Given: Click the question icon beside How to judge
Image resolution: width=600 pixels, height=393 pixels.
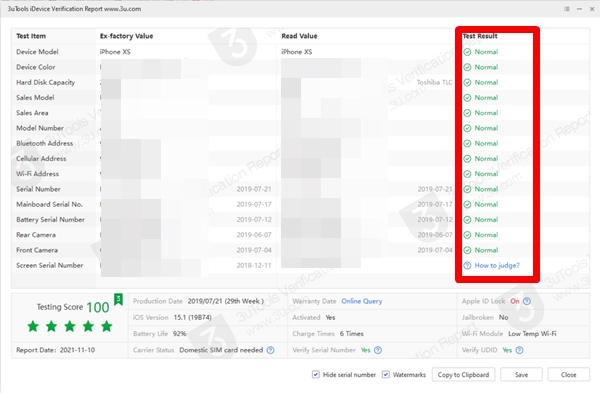Looking at the screenshot, I should pyautogui.click(x=467, y=266).
